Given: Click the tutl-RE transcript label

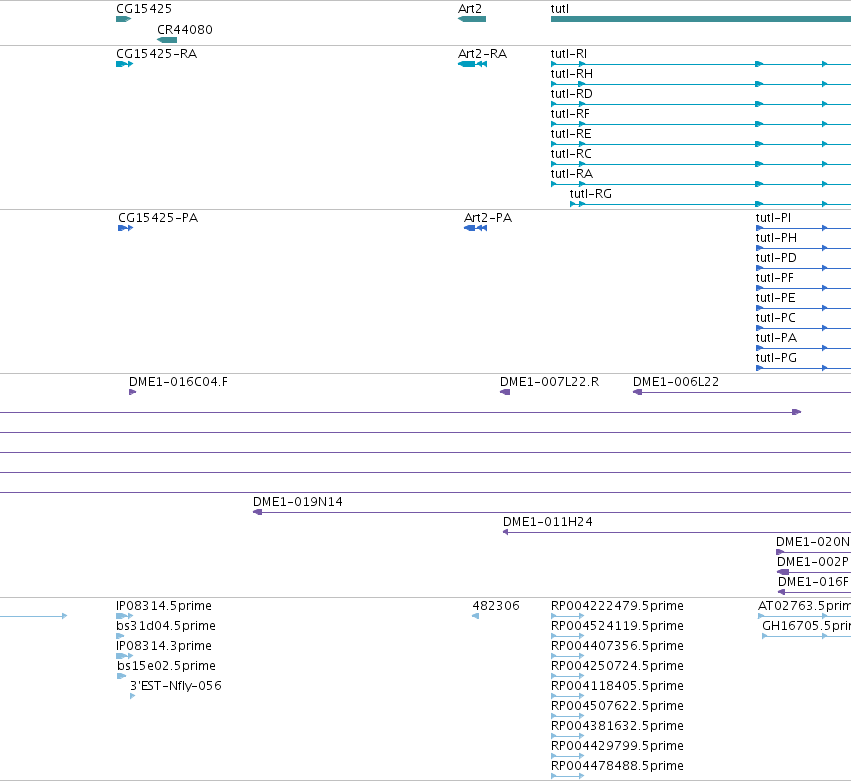Looking at the screenshot, I should 571,134.
